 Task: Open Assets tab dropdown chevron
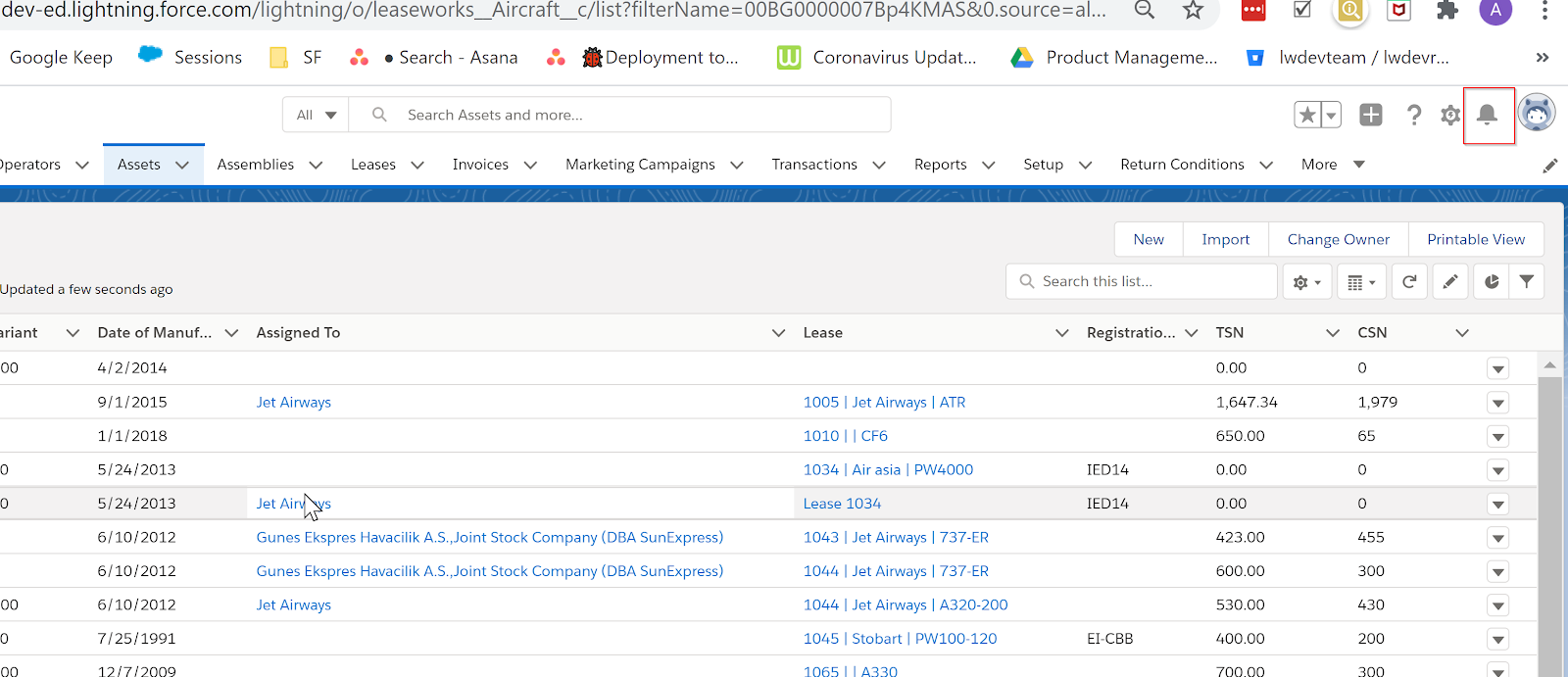point(182,166)
